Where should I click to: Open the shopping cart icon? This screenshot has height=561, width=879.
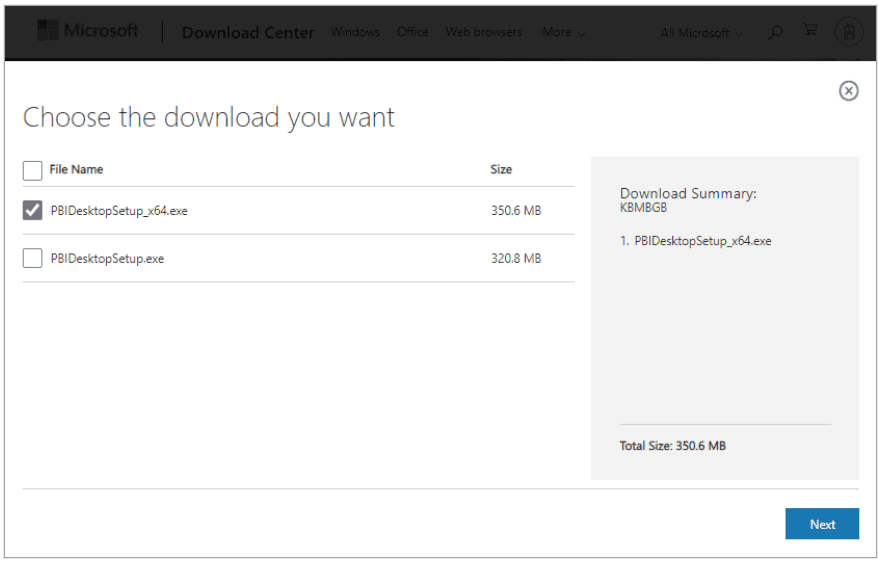click(810, 31)
